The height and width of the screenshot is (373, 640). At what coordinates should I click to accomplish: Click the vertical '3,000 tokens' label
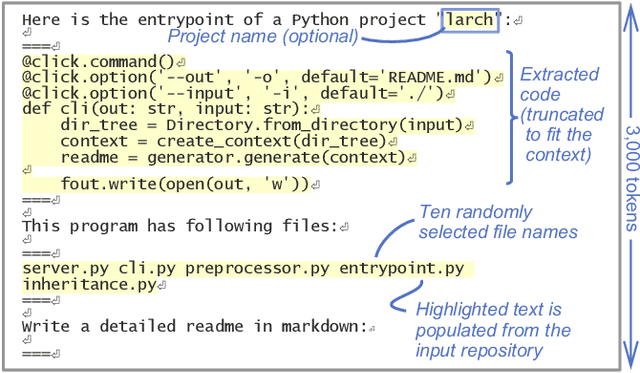pos(631,178)
